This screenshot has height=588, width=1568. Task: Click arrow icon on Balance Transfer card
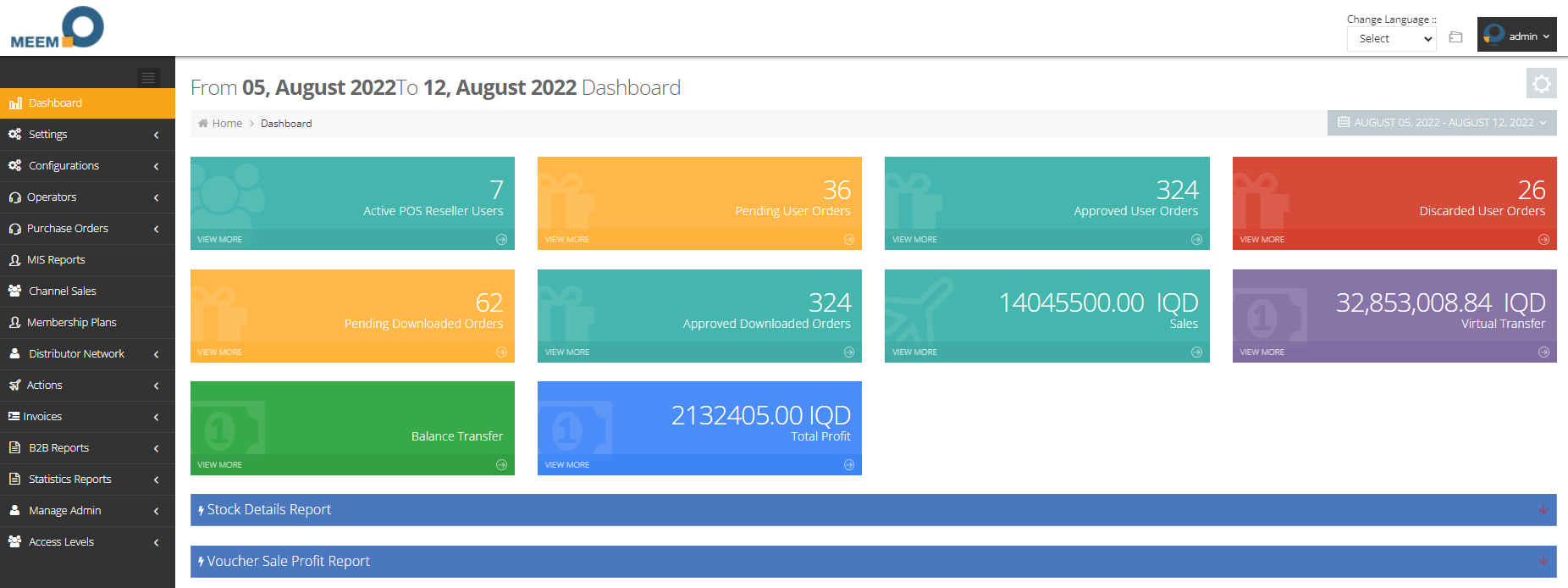[501, 465]
